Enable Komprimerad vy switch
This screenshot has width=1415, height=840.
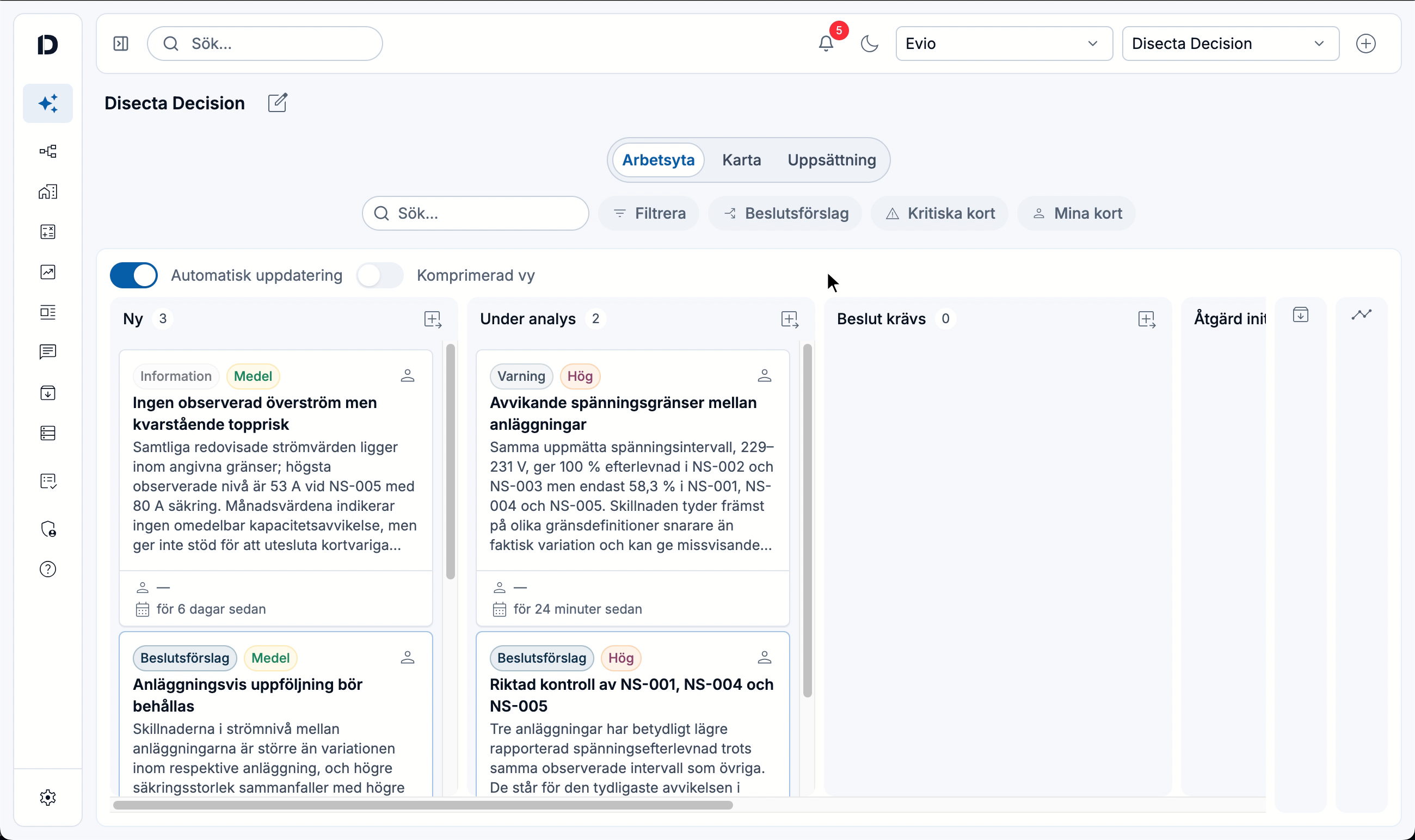click(380, 276)
